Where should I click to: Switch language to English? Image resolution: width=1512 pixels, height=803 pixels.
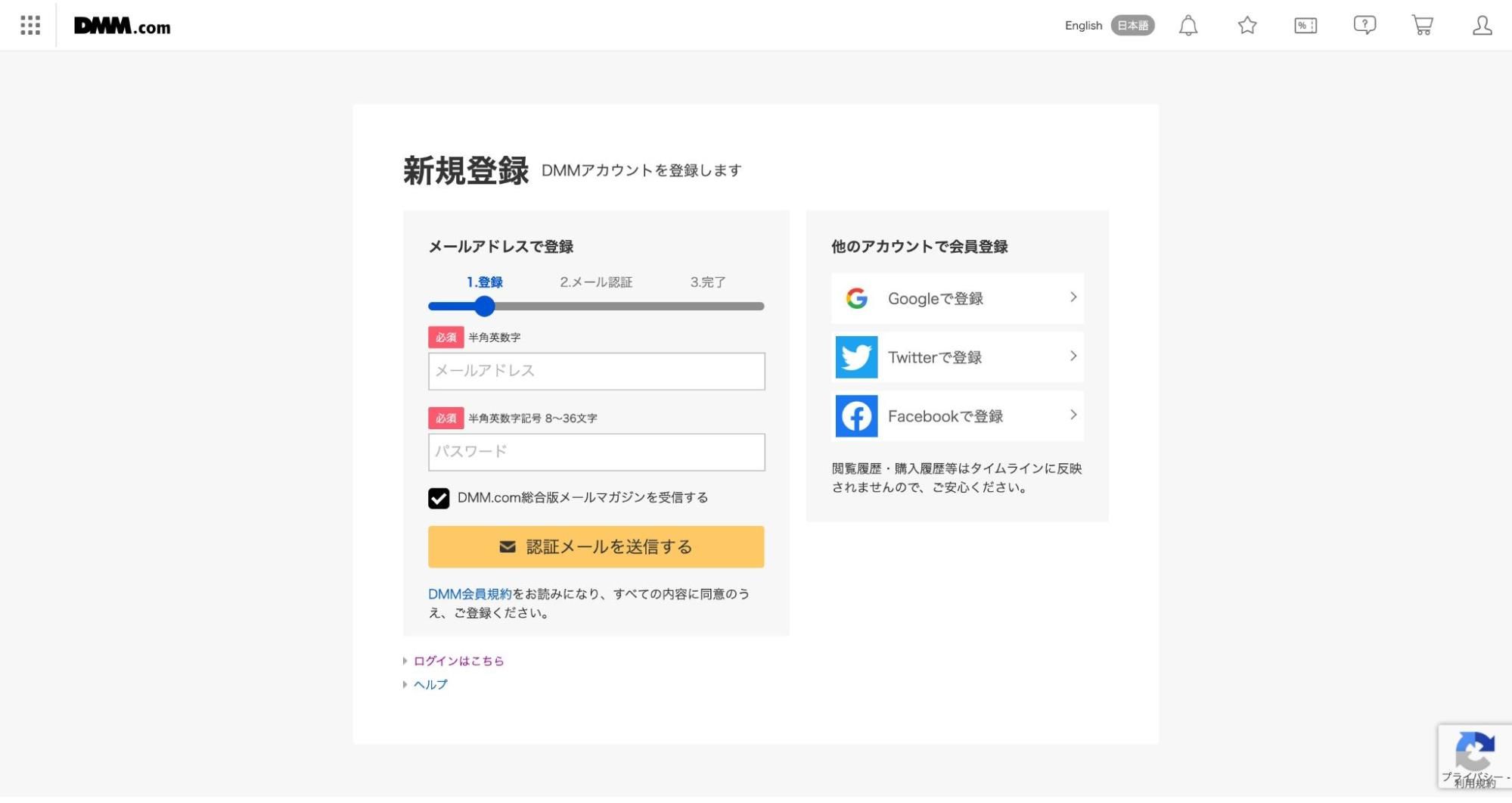pyautogui.click(x=1083, y=26)
